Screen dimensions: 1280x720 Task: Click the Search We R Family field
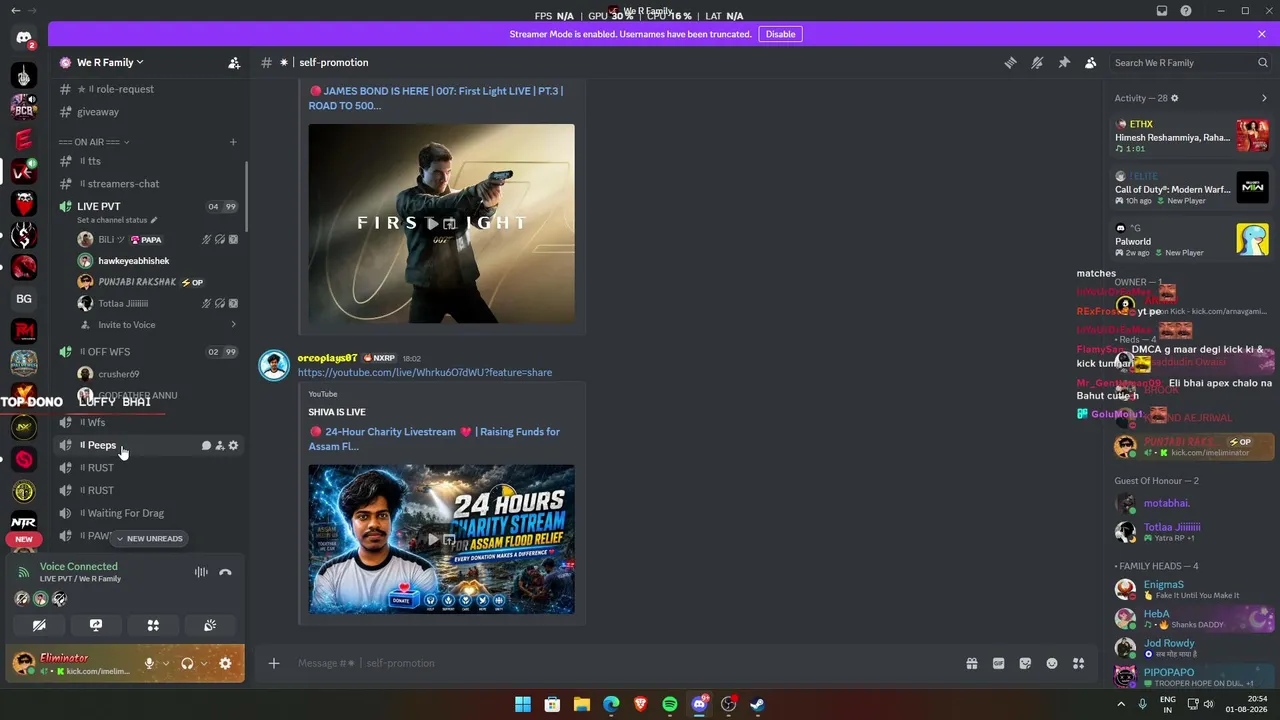[x=1190, y=62]
